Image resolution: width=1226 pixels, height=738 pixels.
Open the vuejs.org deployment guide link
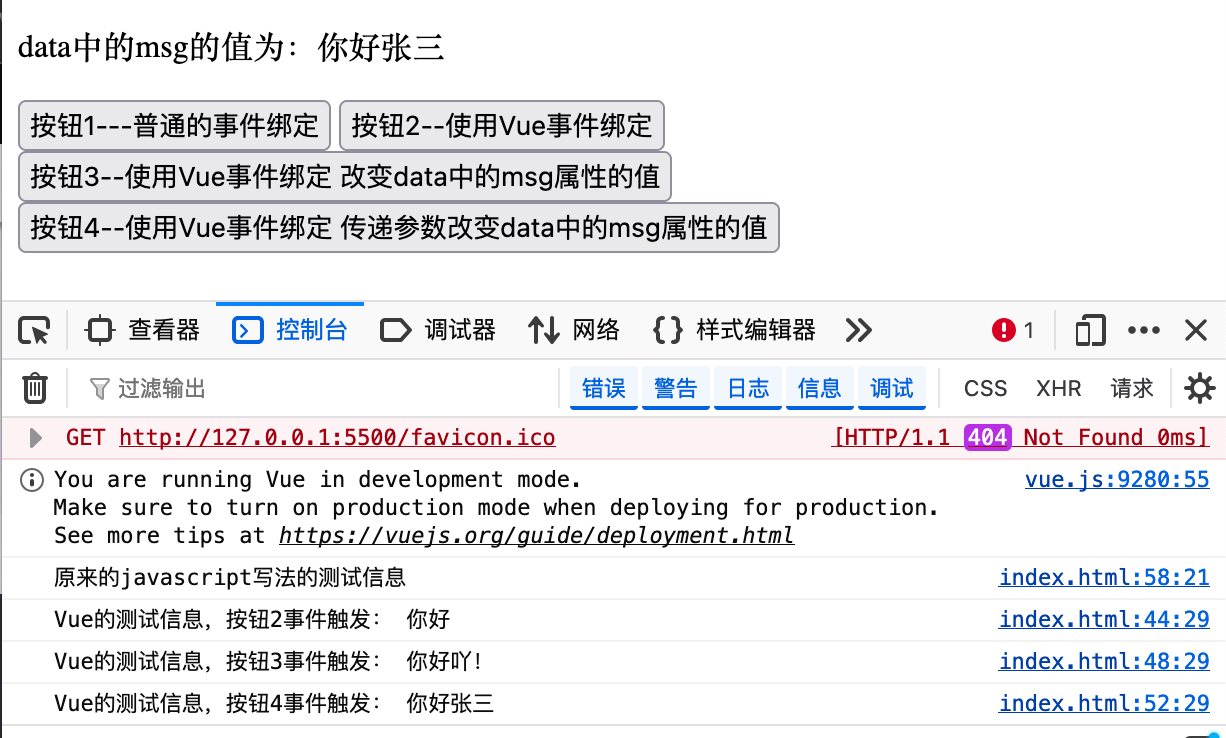click(x=536, y=536)
